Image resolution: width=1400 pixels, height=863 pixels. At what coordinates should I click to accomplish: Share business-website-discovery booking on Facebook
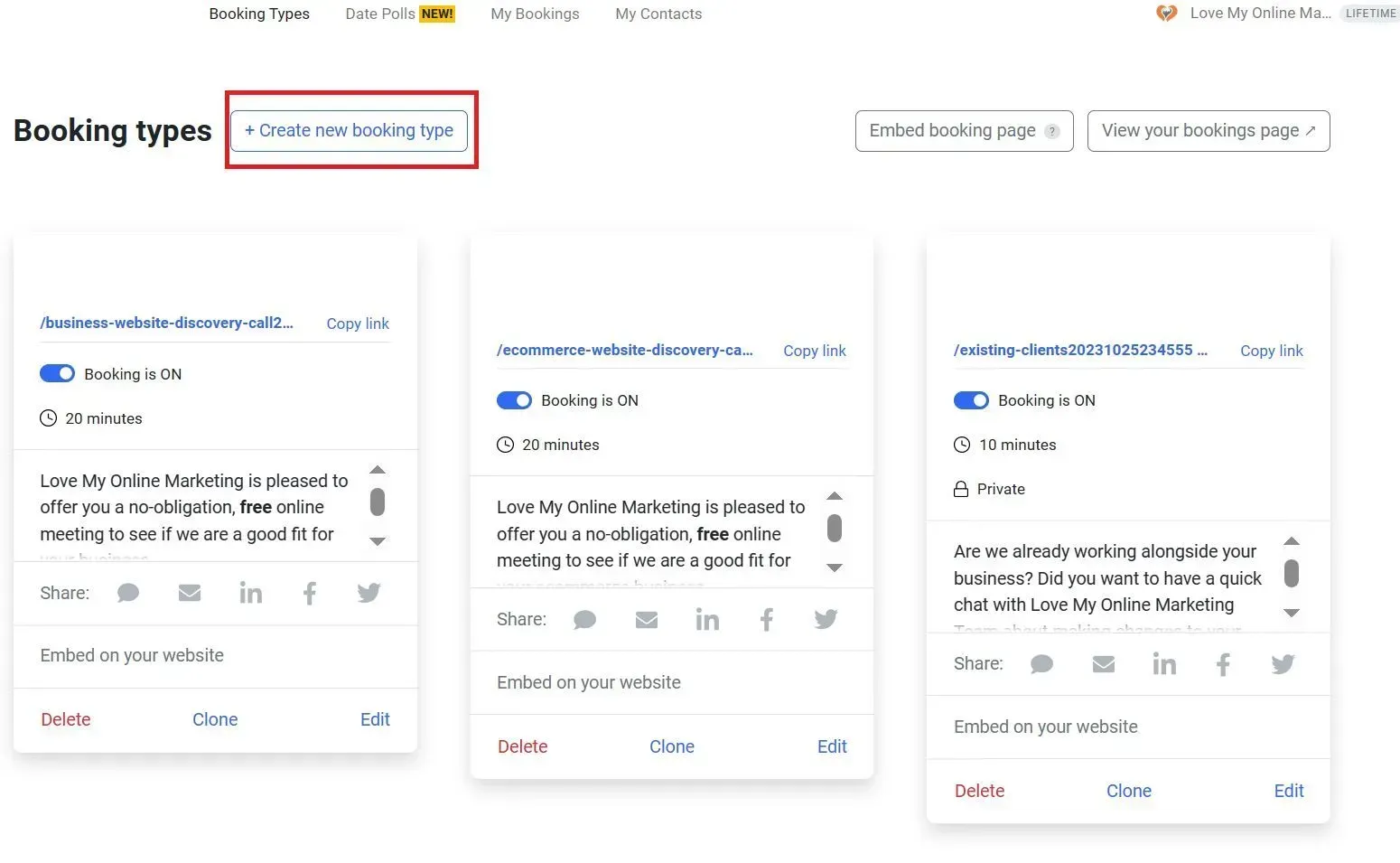coord(310,593)
